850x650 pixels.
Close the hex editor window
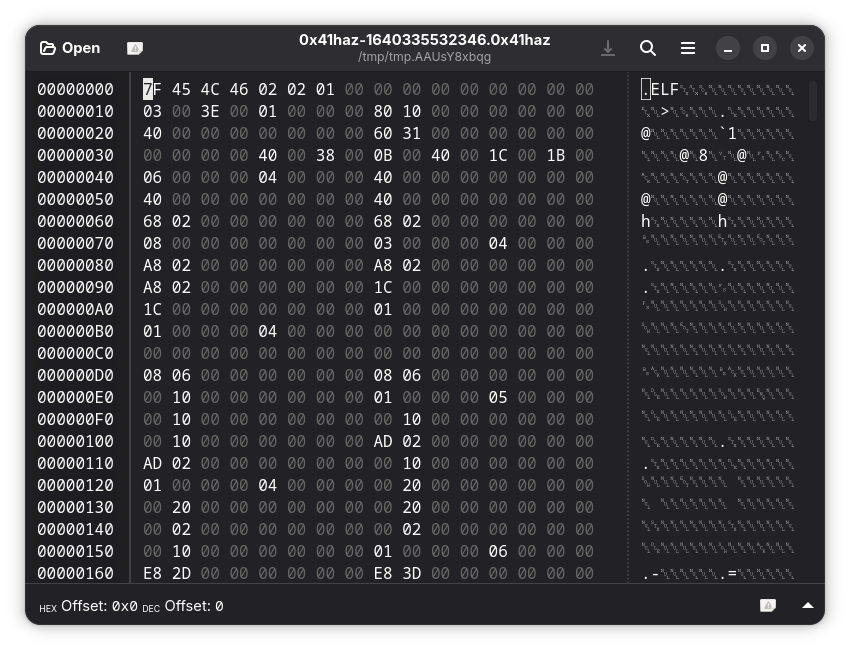point(802,48)
